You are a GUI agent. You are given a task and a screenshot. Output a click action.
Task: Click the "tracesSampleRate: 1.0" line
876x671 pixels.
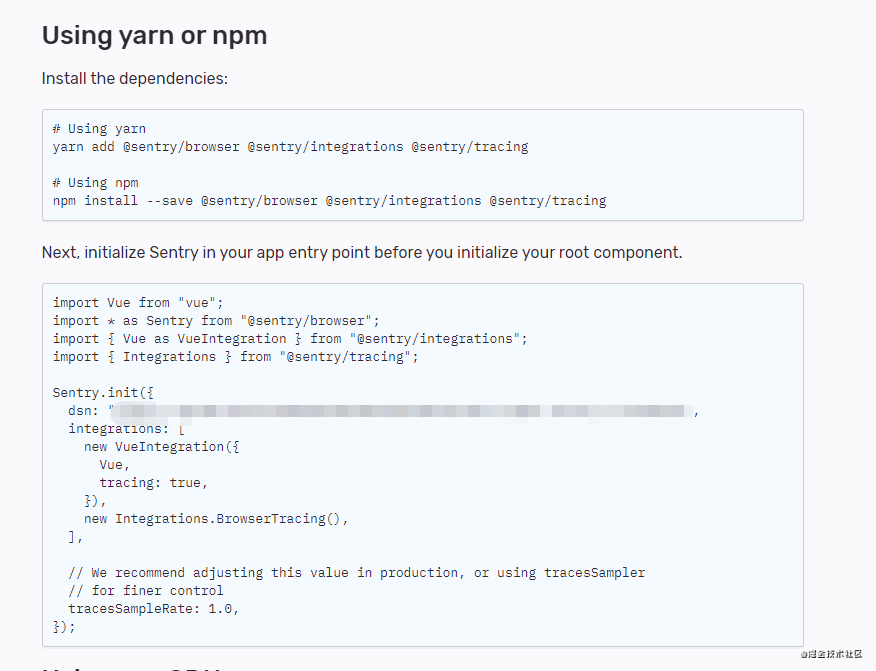[x=153, y=608]
